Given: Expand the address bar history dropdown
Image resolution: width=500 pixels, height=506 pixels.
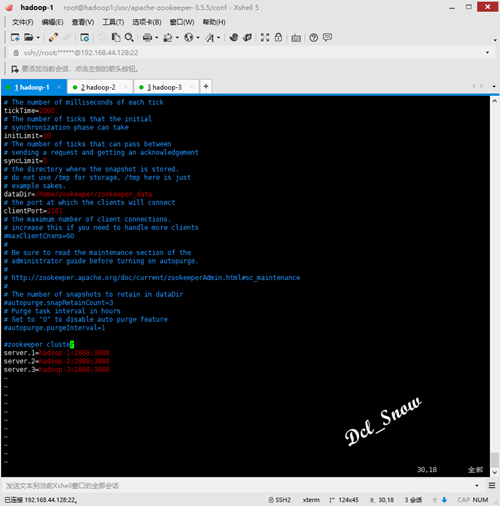Looking at the screenshot, I should (x=487, y=53).
